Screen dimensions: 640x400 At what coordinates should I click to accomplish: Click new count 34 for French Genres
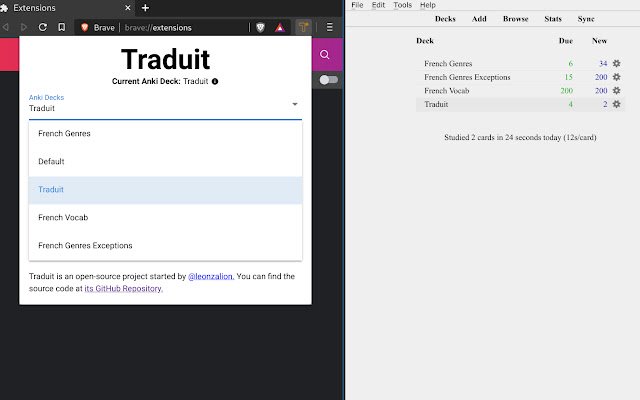(x=603, y=64)
